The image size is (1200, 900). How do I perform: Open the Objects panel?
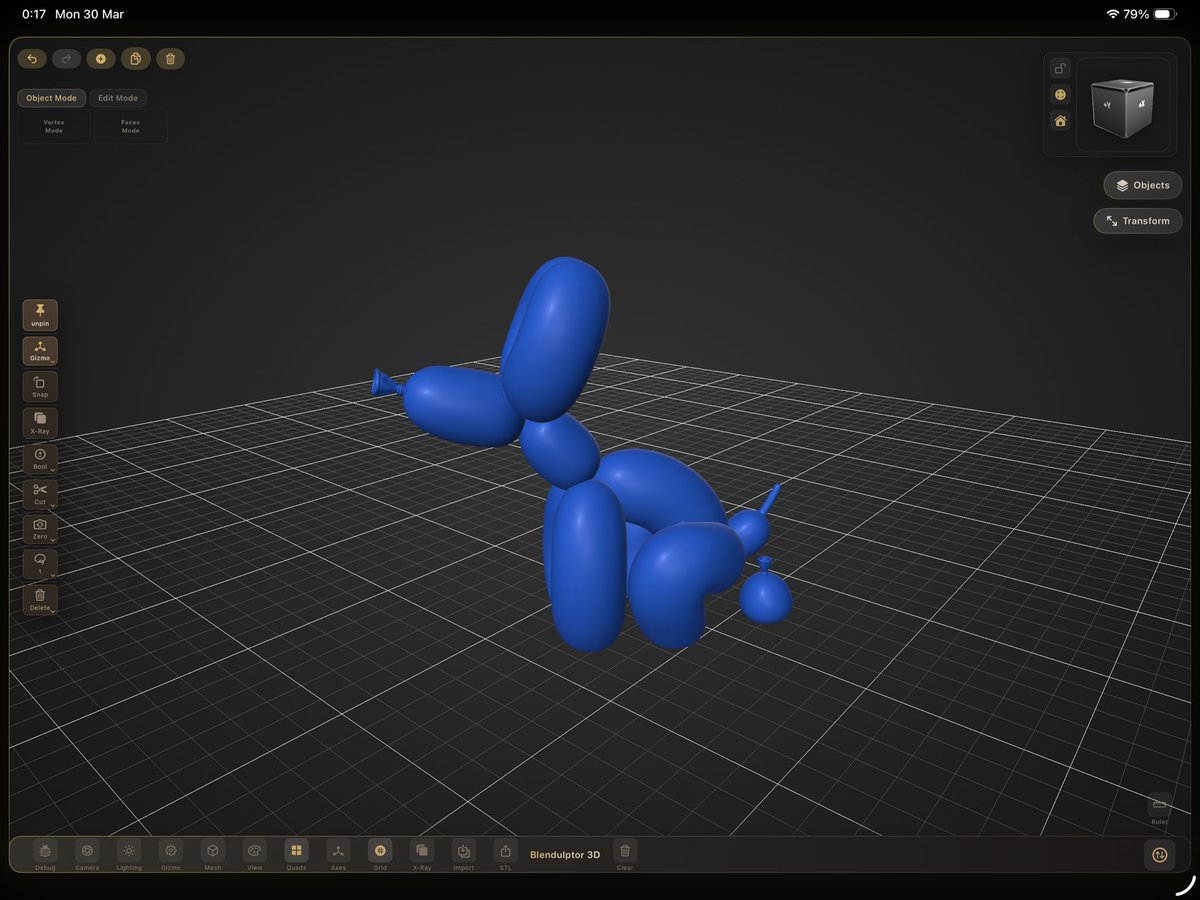point(1143,185)
